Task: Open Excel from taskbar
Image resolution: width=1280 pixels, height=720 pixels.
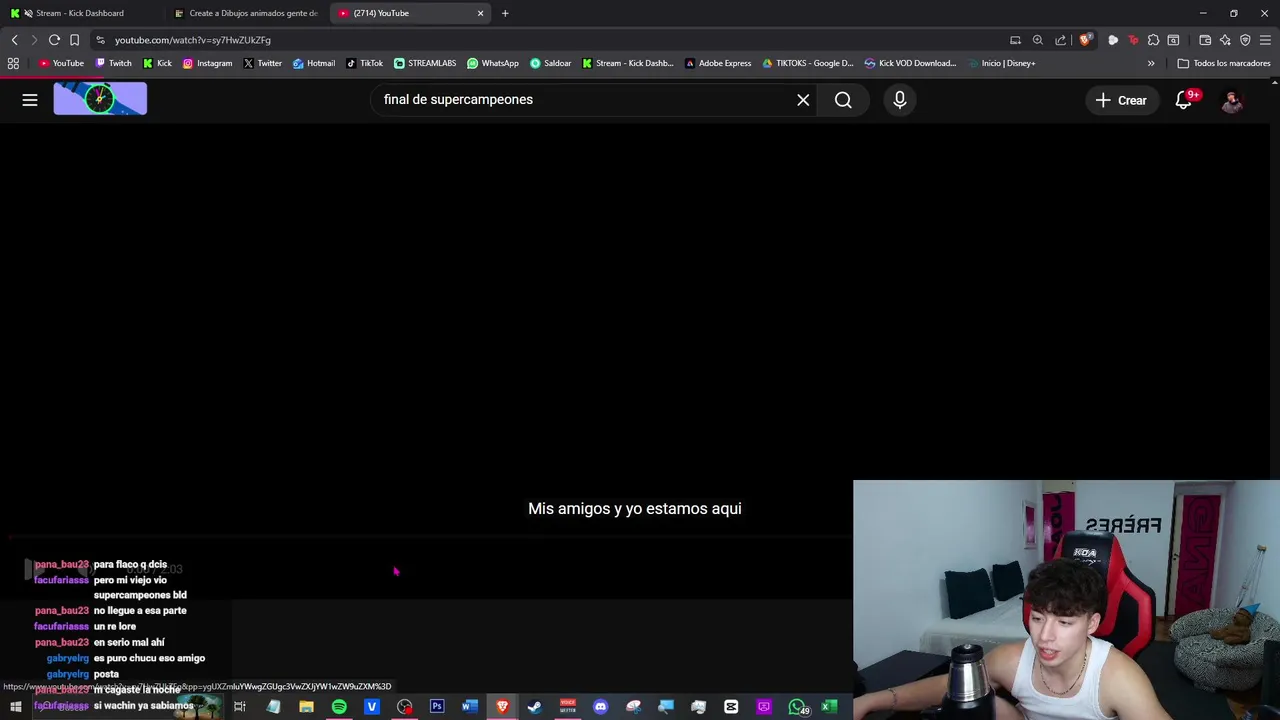Action: [829, 707]
